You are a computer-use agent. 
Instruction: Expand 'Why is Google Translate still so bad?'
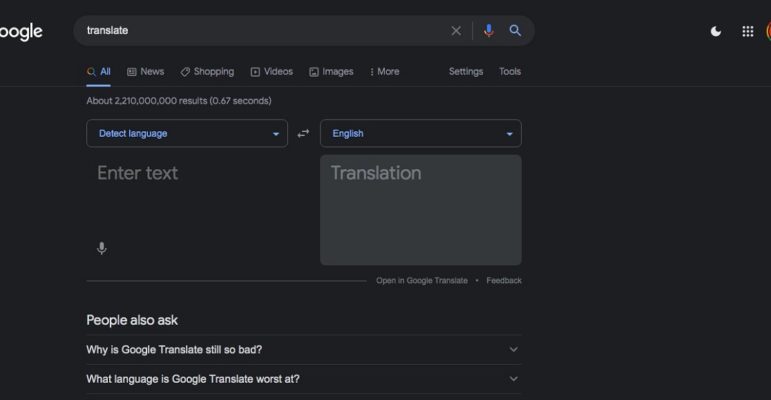click(x=304, y=349)
